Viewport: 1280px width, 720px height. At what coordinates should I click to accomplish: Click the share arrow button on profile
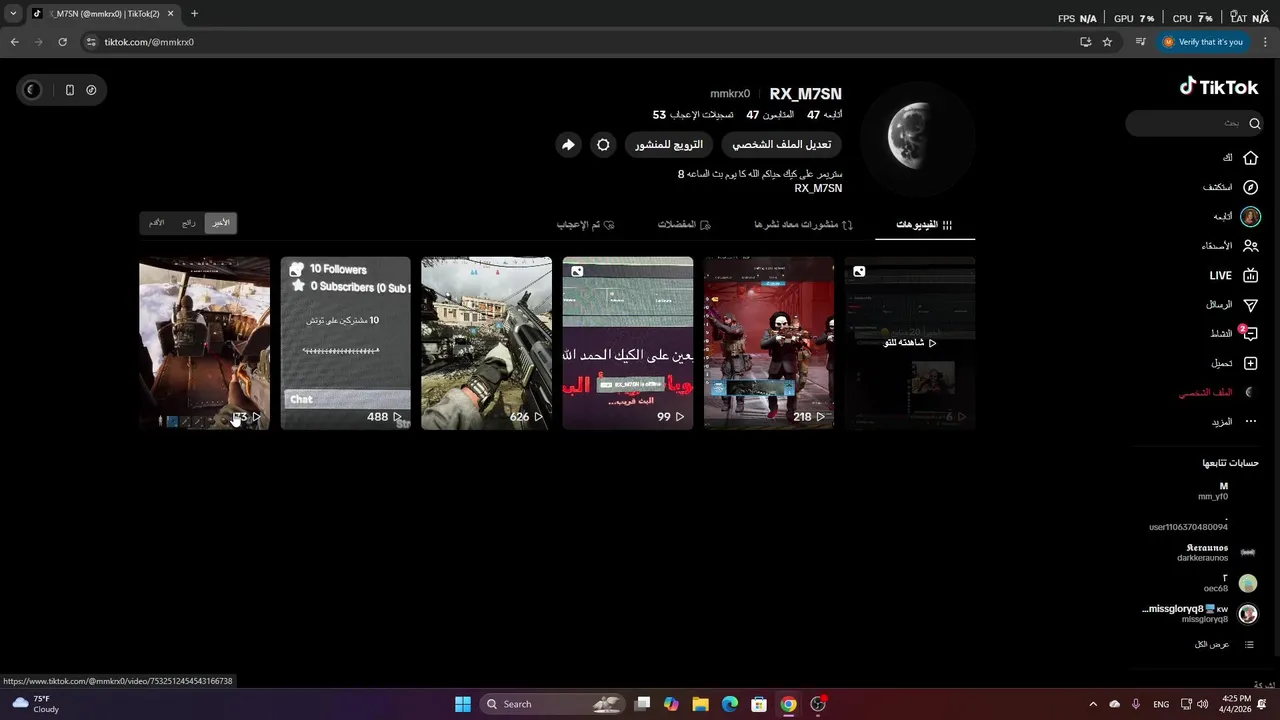[568, 145]
